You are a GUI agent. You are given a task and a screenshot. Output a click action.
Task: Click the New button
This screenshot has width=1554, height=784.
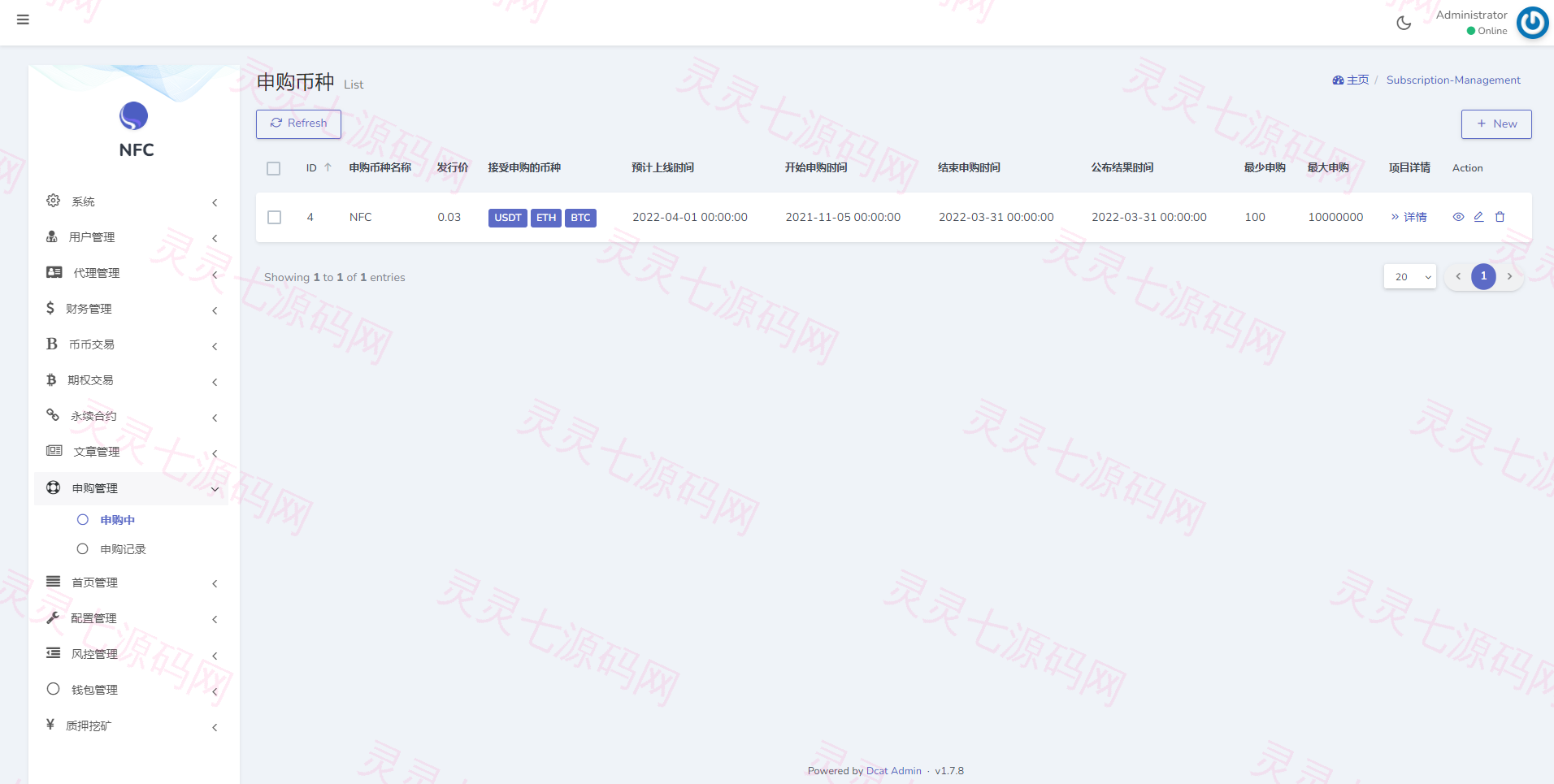point(1496,124)
